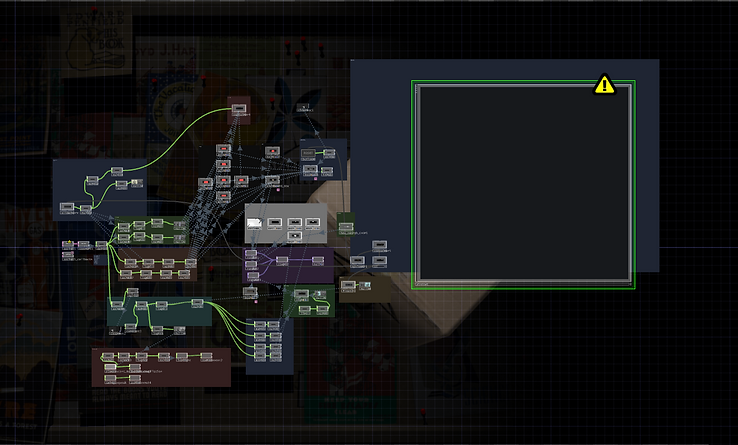Select the rightmost node in the gray backdrop
Screen dimensions: 738x445
(313, 222)
